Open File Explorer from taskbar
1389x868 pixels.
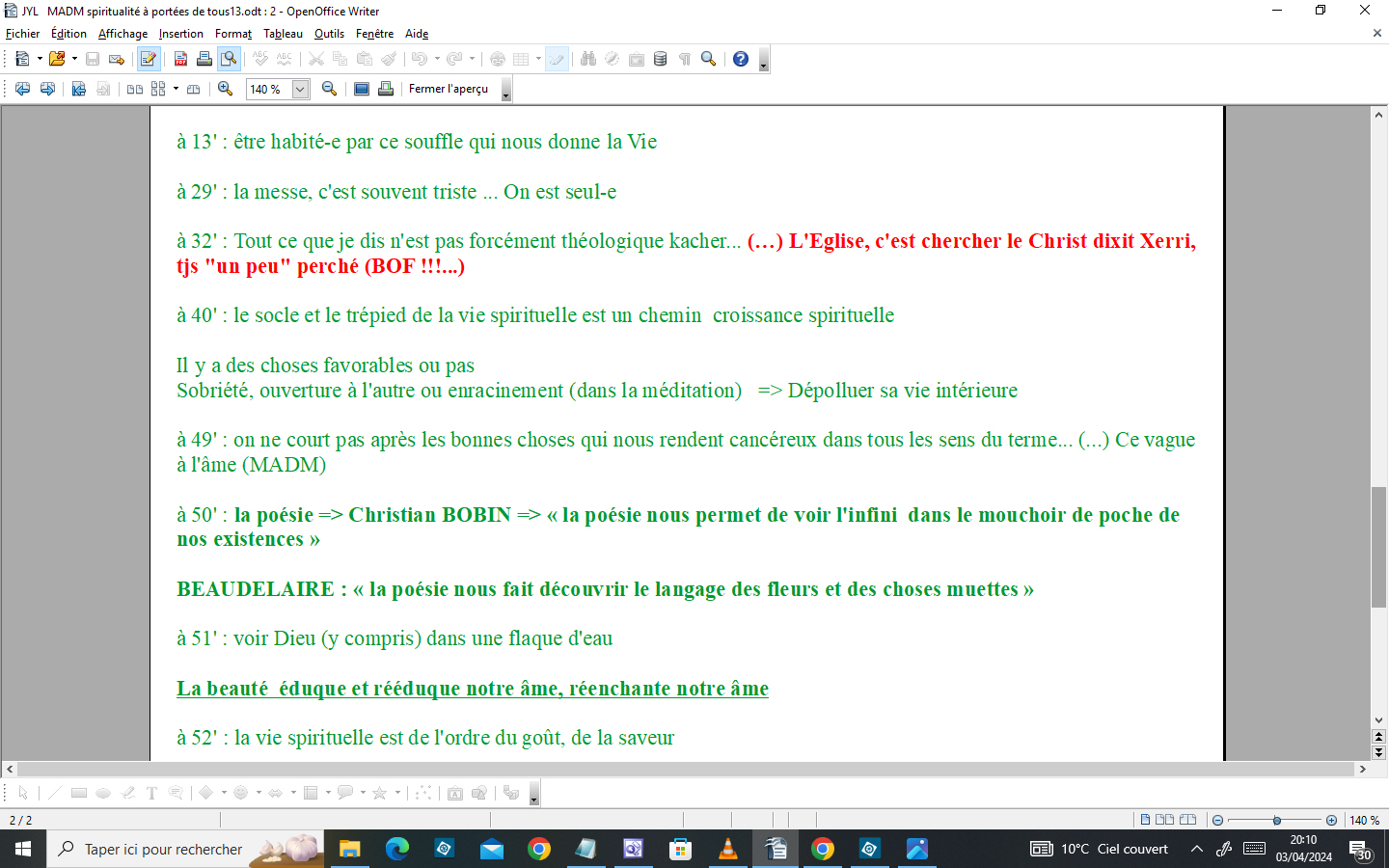tap(350, 849)
